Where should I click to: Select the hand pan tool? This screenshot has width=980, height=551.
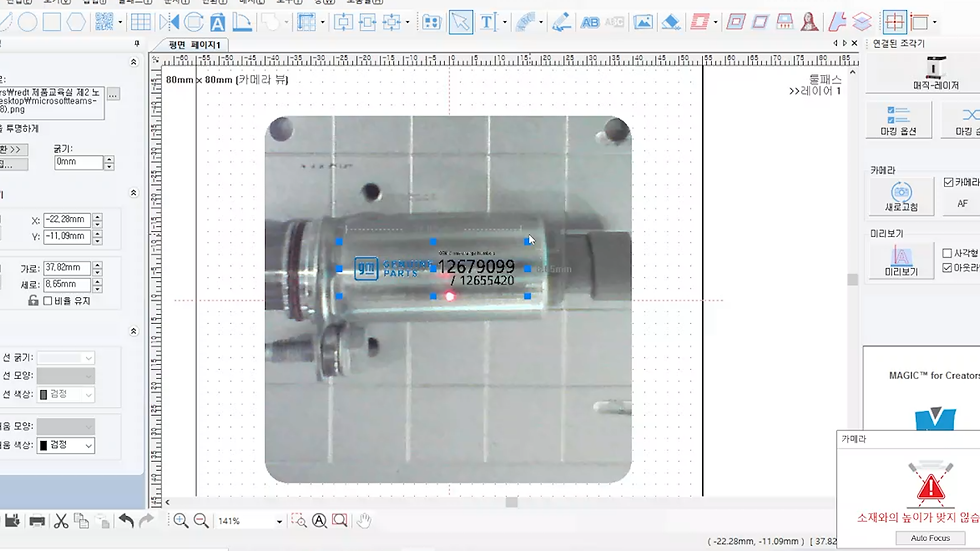coord(364,520)
